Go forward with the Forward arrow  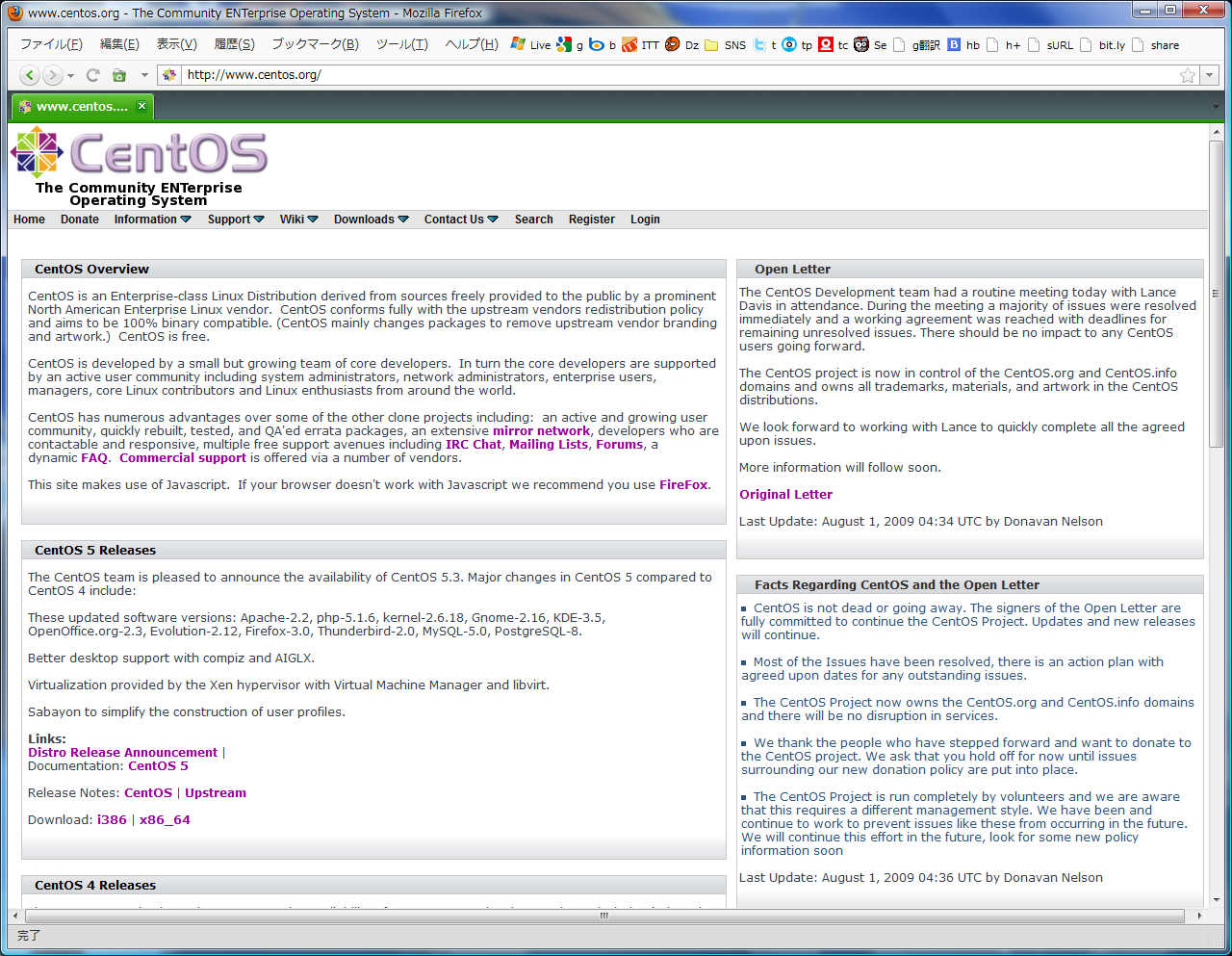coord(53,75)
